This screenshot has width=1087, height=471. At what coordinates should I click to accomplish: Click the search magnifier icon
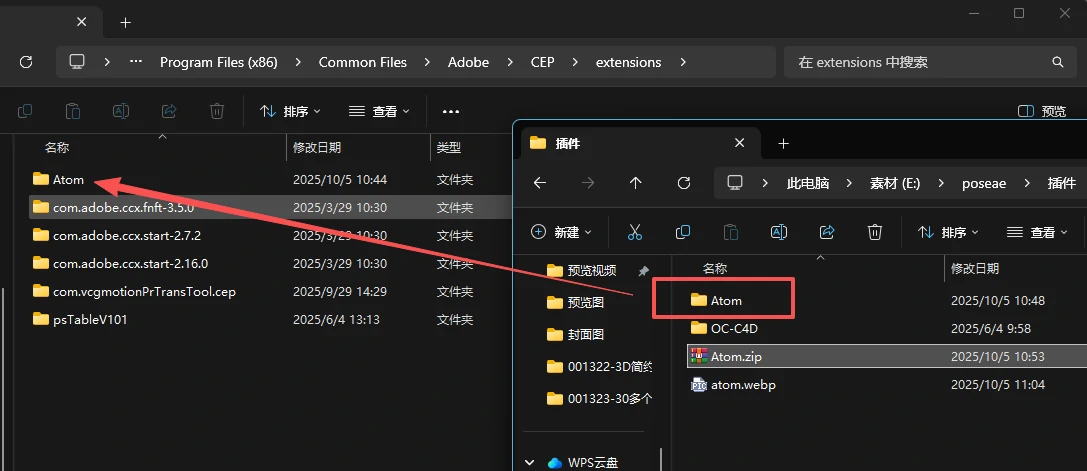[1057, 62]
